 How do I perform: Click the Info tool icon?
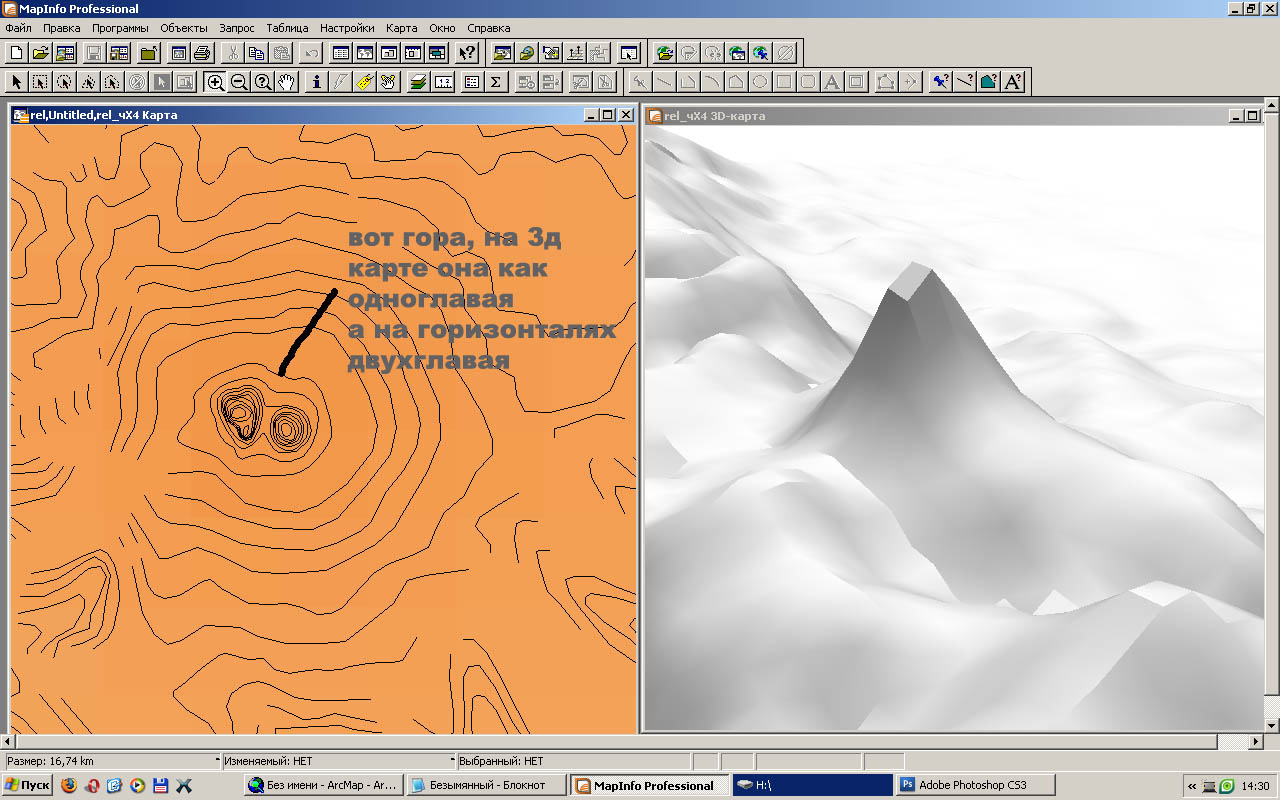317,82
